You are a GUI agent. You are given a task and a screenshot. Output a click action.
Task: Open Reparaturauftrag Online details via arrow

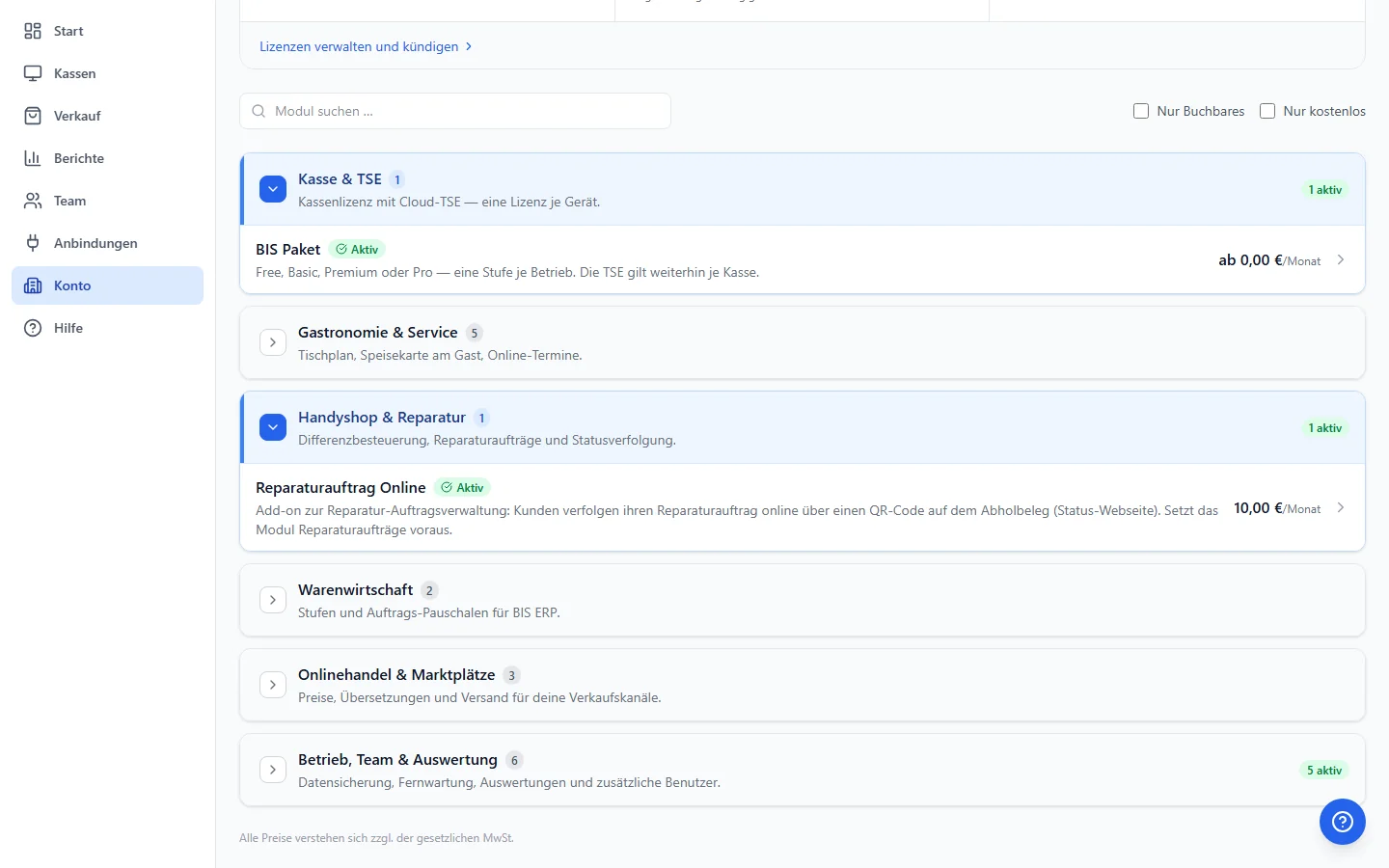point(1341,507)
